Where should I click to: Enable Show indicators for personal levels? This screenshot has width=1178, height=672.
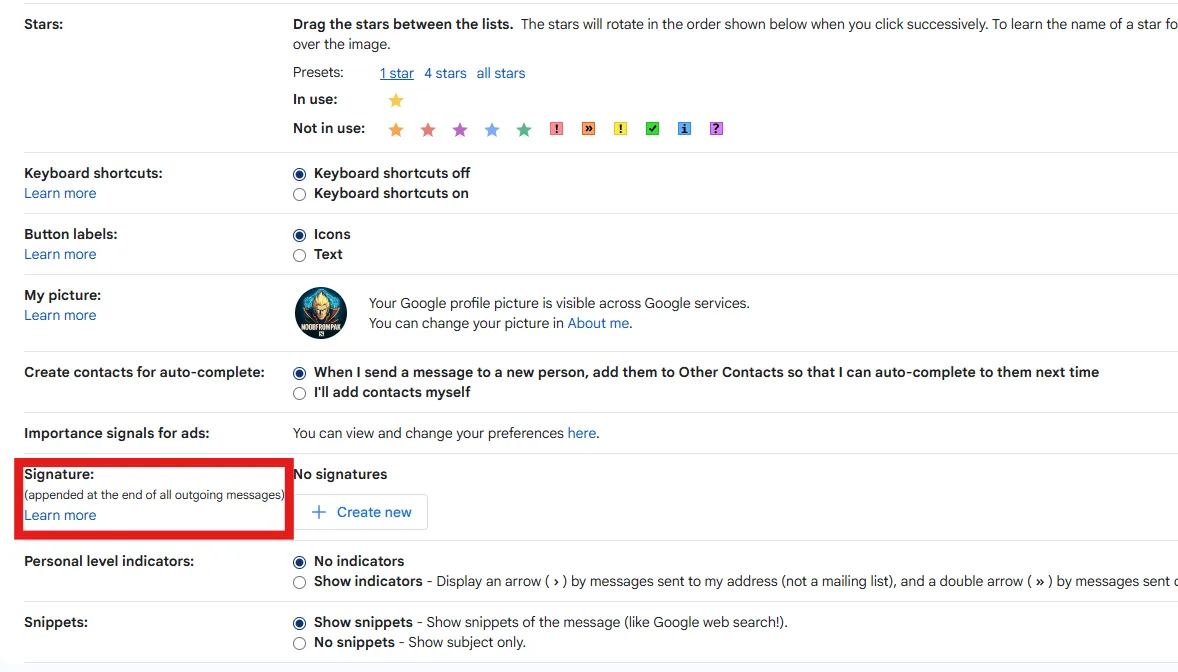tap(299, 581)
